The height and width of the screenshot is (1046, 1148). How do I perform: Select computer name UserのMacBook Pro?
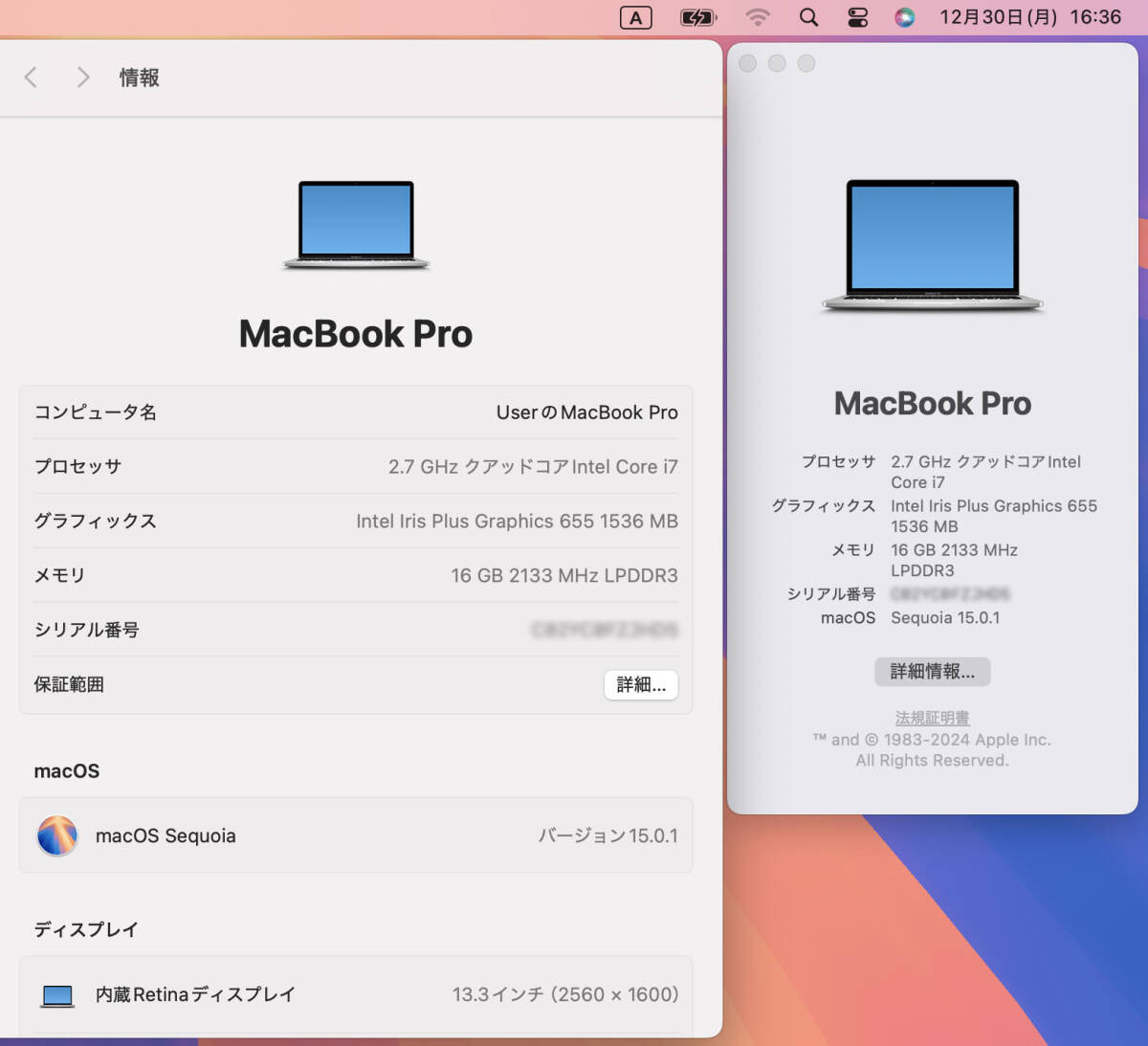tap(586, 412)
